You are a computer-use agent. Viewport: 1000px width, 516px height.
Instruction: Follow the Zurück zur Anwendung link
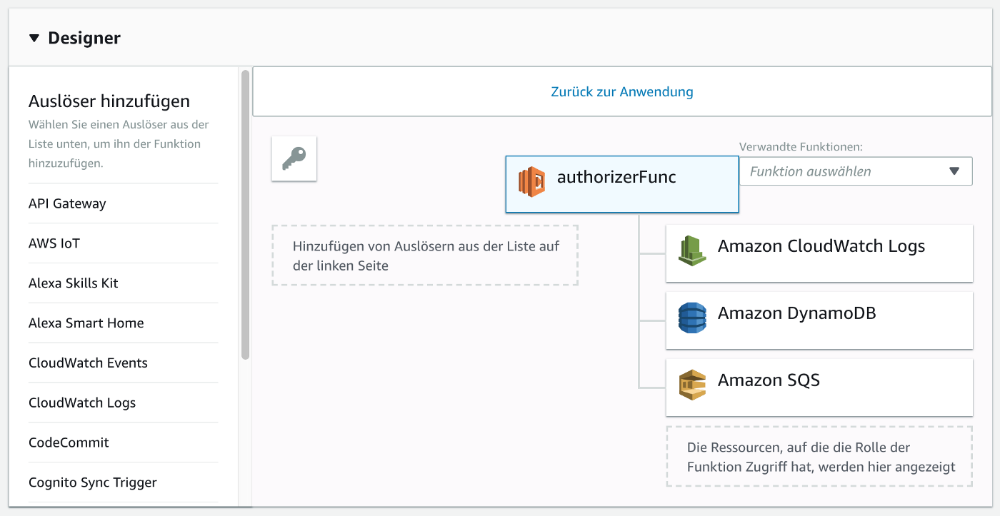(622, 92)
